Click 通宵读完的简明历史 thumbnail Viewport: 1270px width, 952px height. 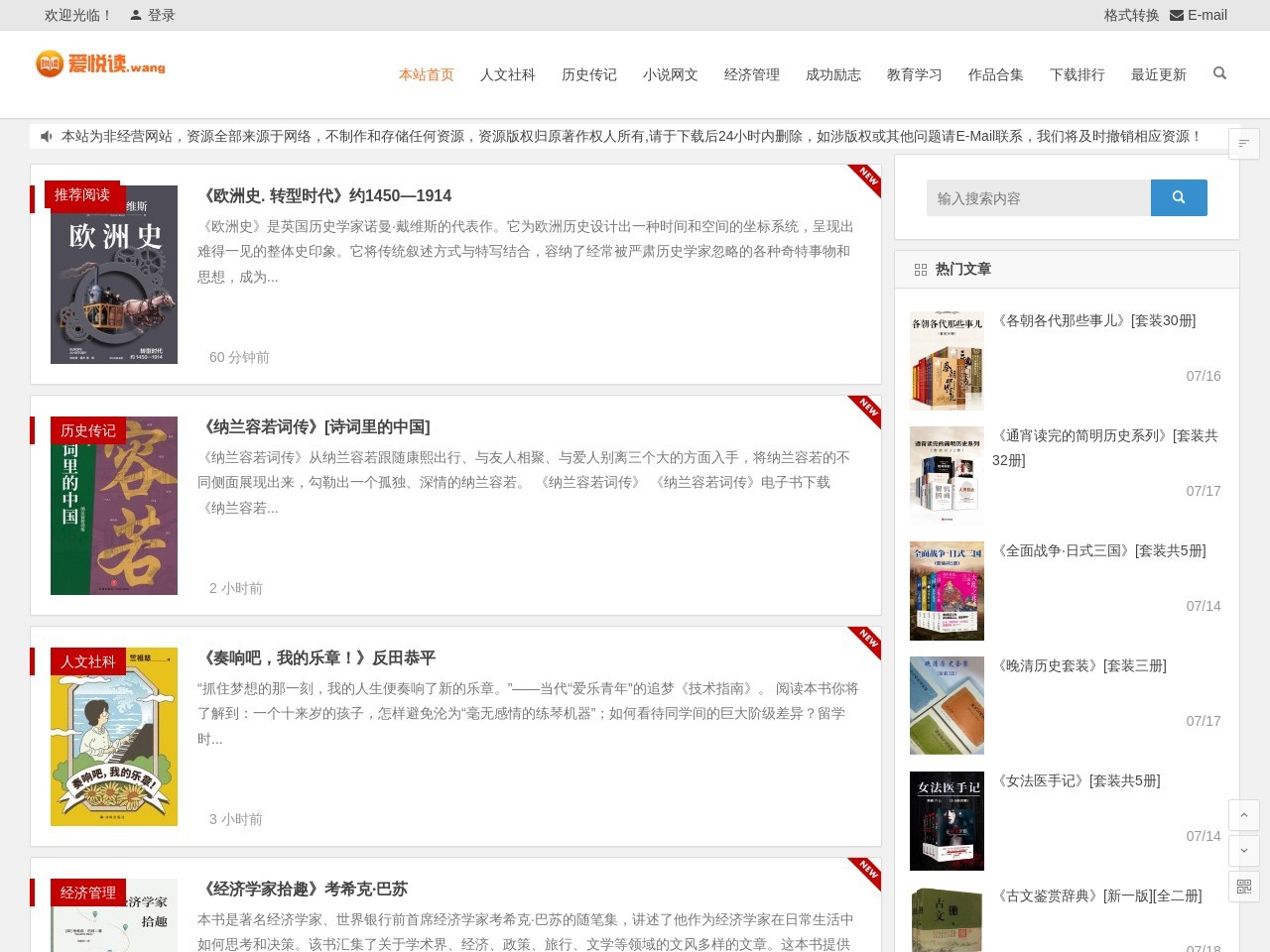coord(947,476)
